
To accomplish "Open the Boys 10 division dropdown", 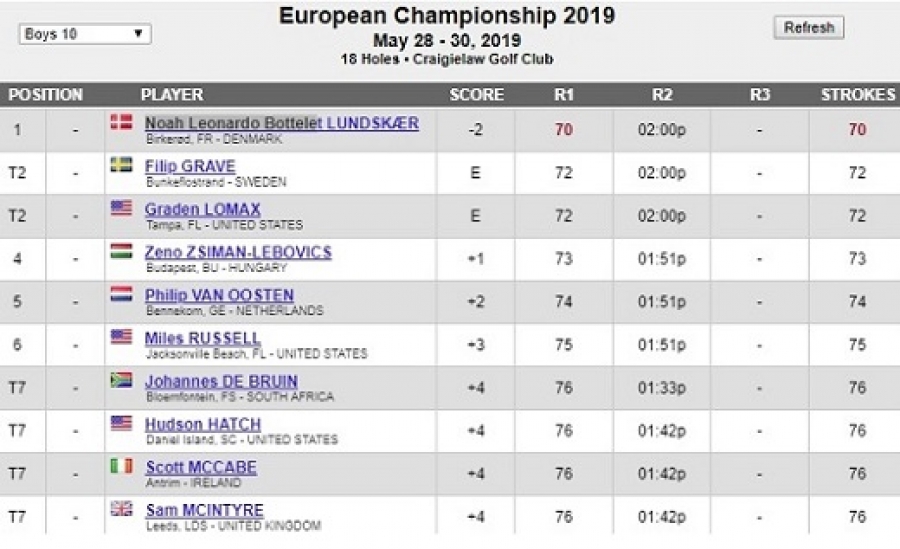I will click(85, 34).
